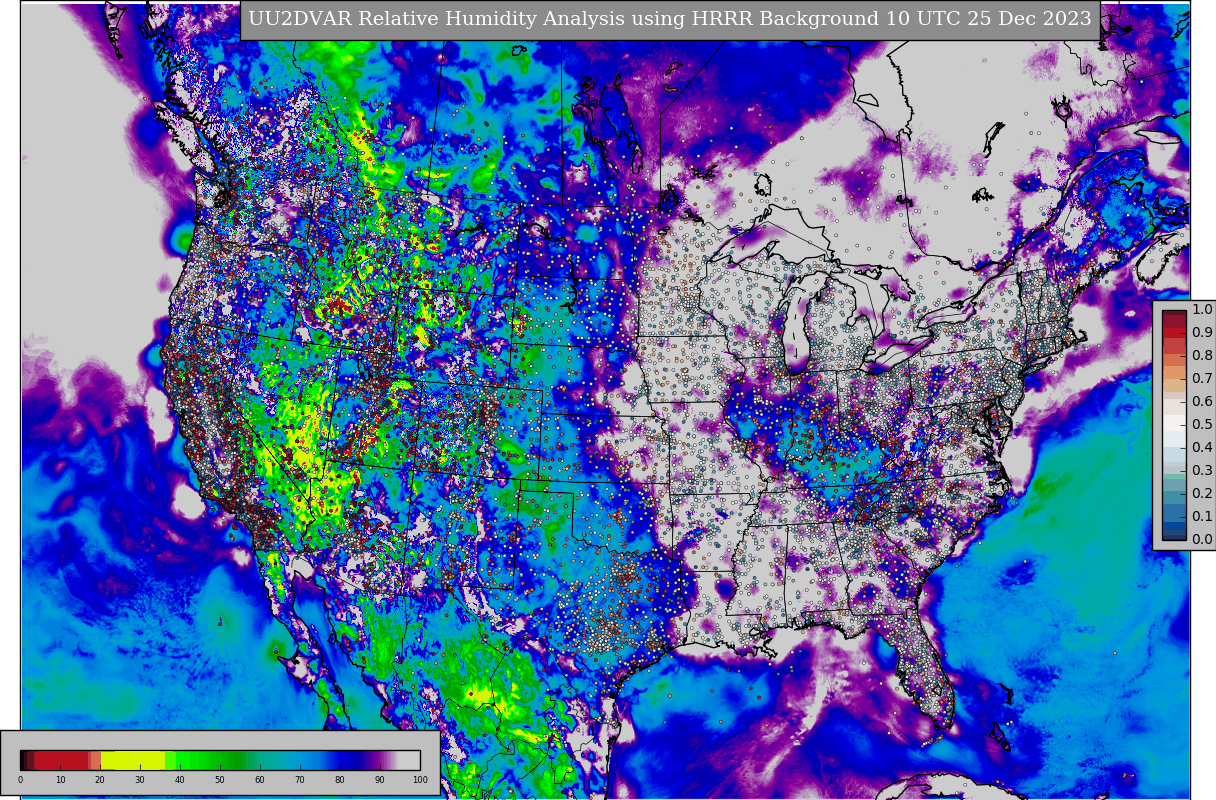Click the '0.7' label on right colorbar
The width and height of the screenshot is (1216, 800).
pyautogui.click(x=1202, y=379)
